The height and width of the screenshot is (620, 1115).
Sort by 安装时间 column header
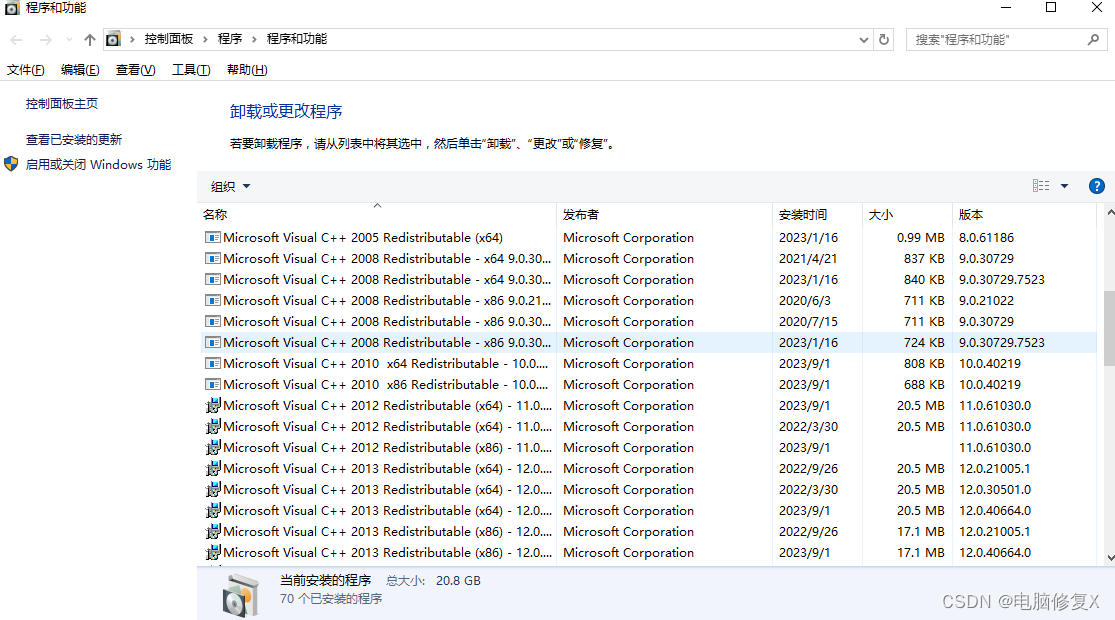[x=817, y=214]
